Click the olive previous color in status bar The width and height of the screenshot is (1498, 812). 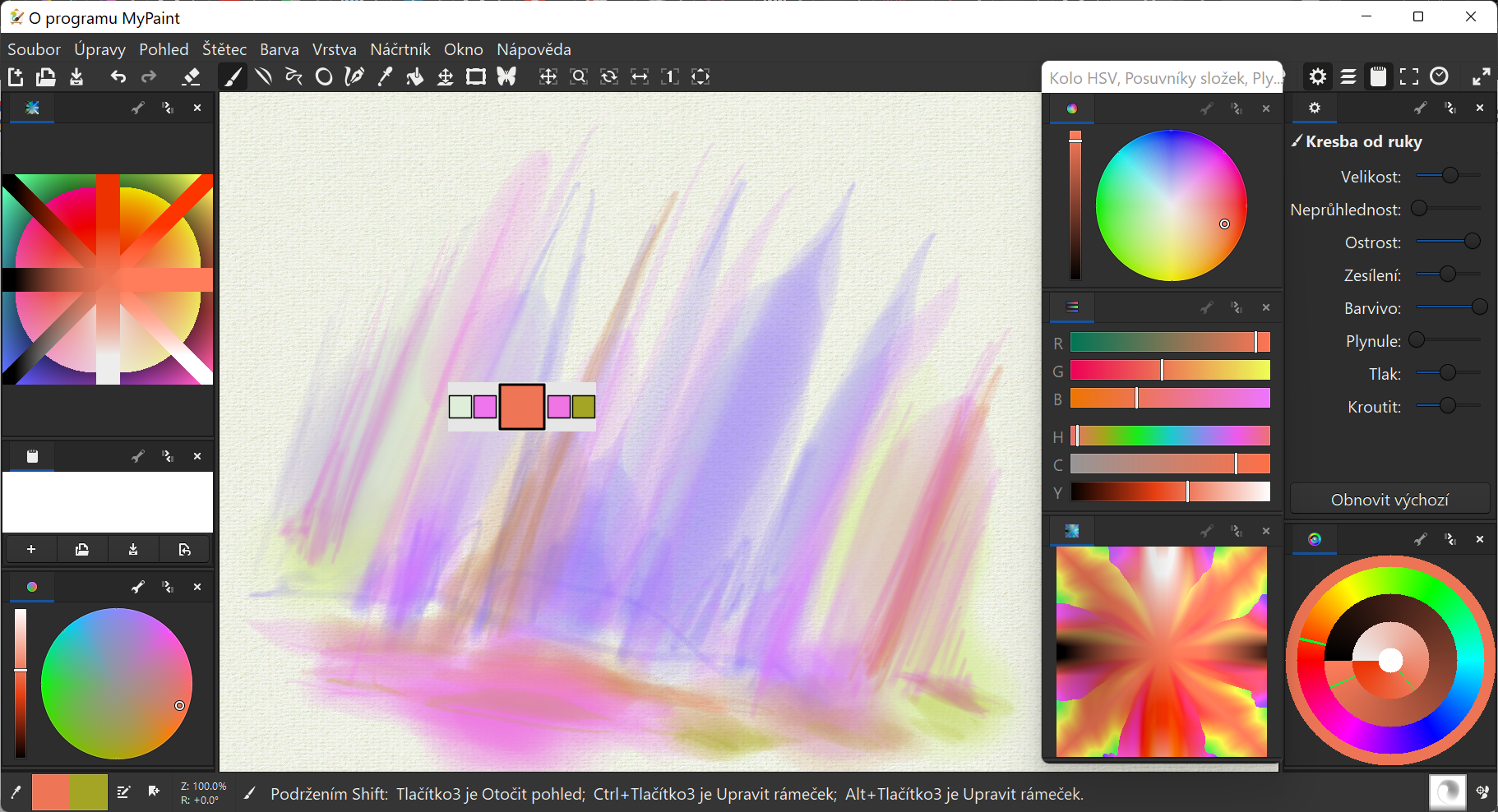point(89,792)
